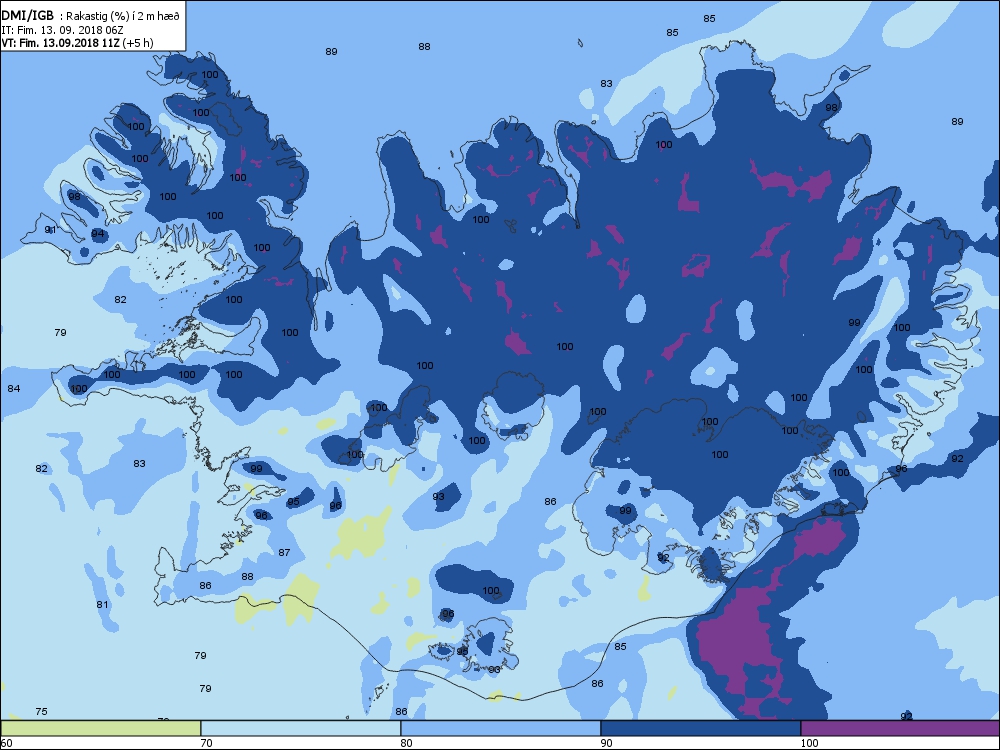Click the humidity value 75 on the map
Image resolution: width=1000 pixels, height=750 pixels.
point(41,711)
